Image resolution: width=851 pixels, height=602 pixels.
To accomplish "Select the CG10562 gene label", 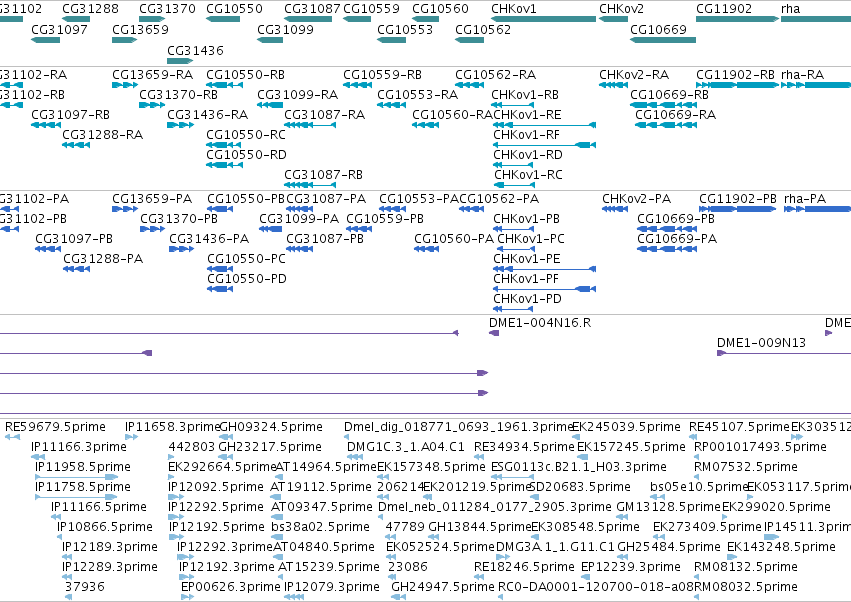I will click(x=483, y=29).
